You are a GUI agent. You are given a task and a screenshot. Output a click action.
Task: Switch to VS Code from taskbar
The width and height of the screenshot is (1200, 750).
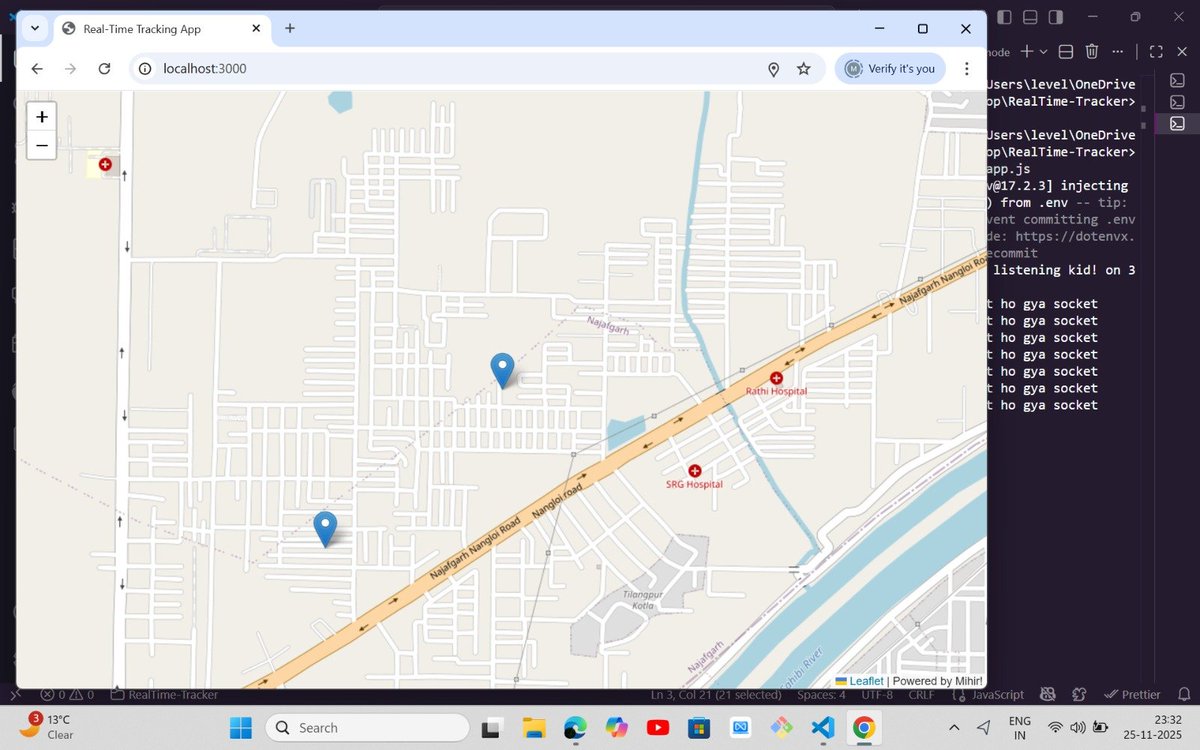tap(823, 727)
